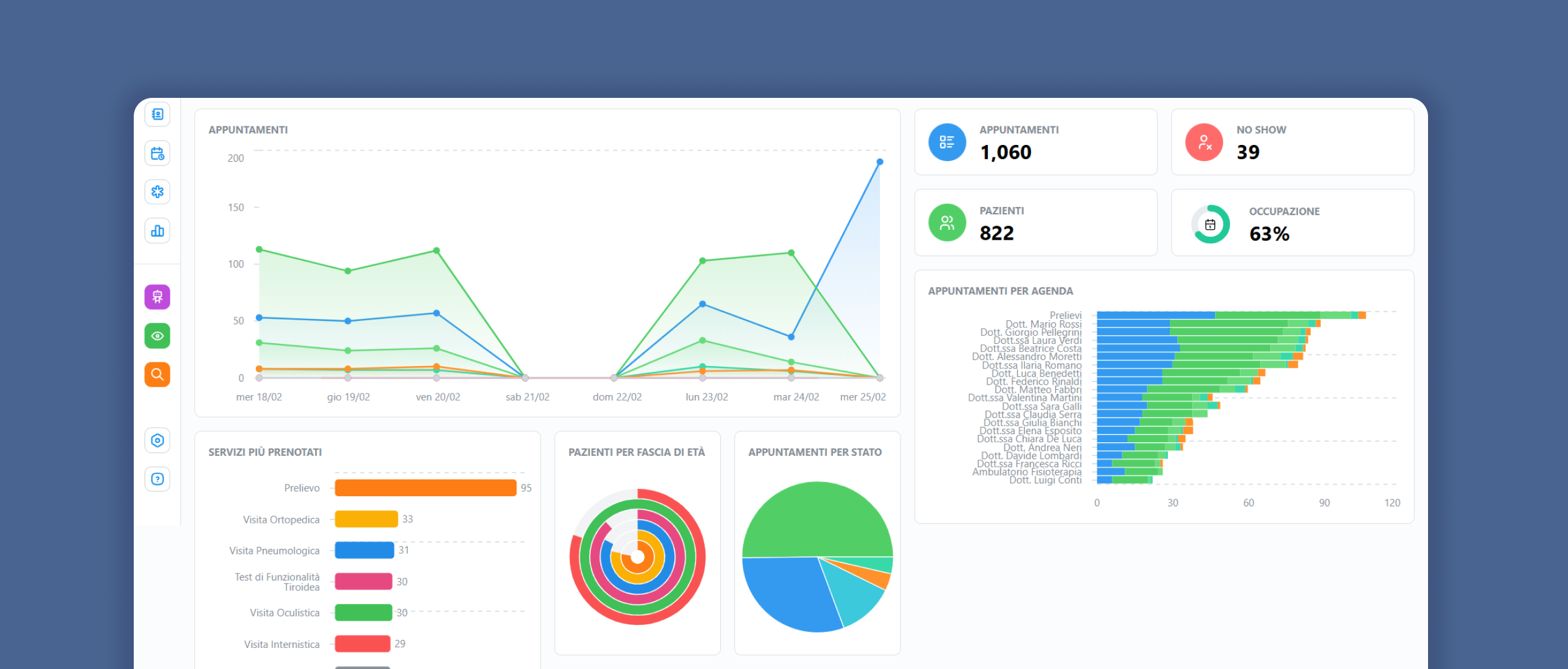Click the Dott. Mario Rossi agenda label
The width and height of the screenshot is (1568, 669).
1043,324
